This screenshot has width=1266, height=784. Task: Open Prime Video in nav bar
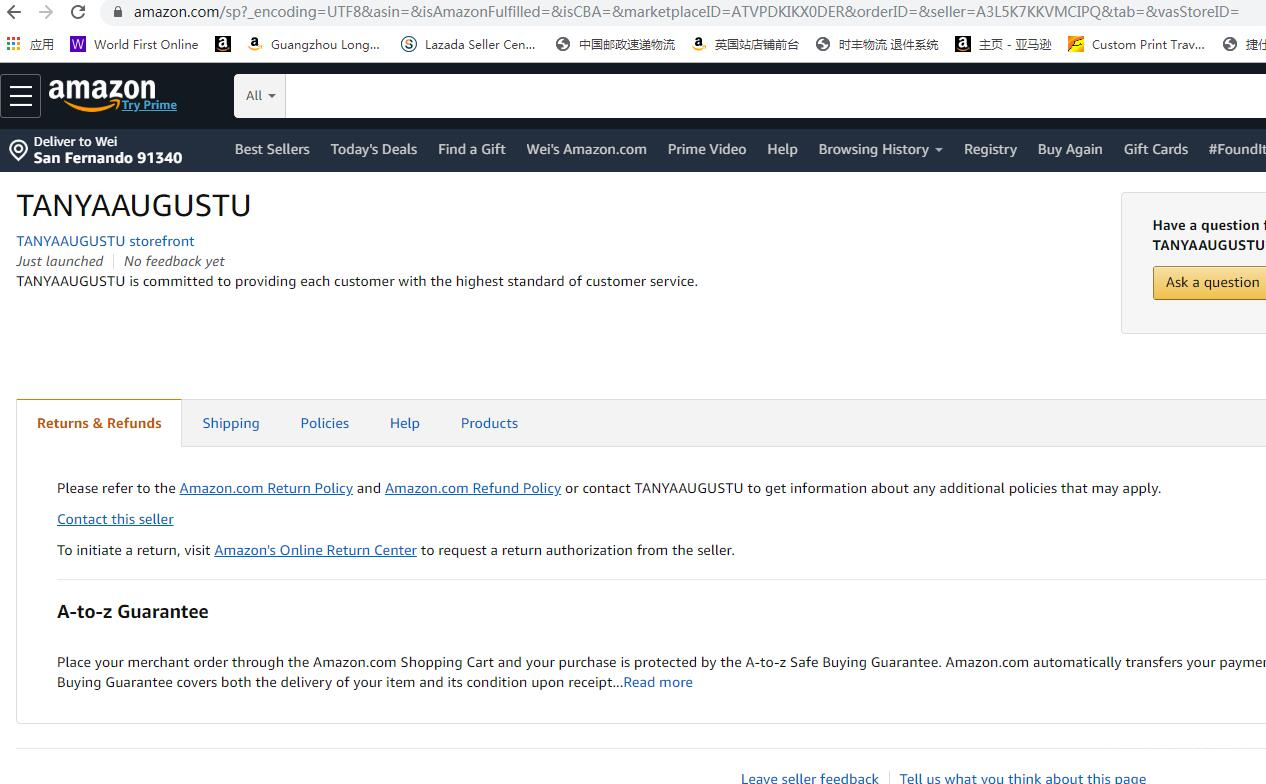(x=707, y=149)
